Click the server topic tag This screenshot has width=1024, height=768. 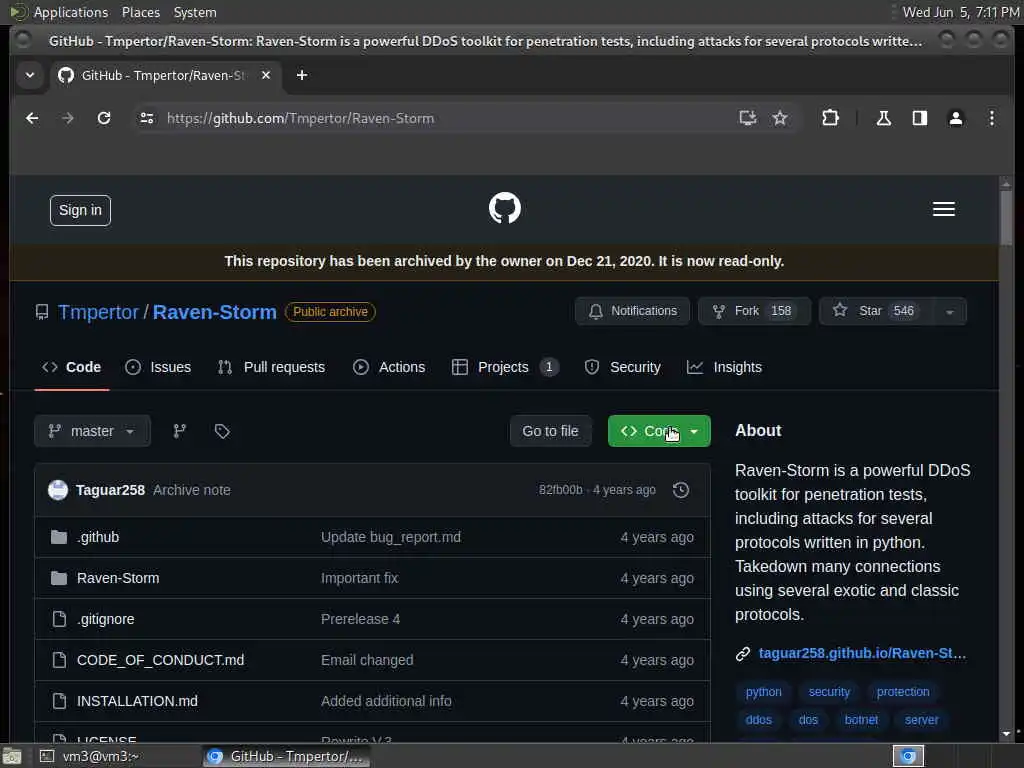pos(921,720)
